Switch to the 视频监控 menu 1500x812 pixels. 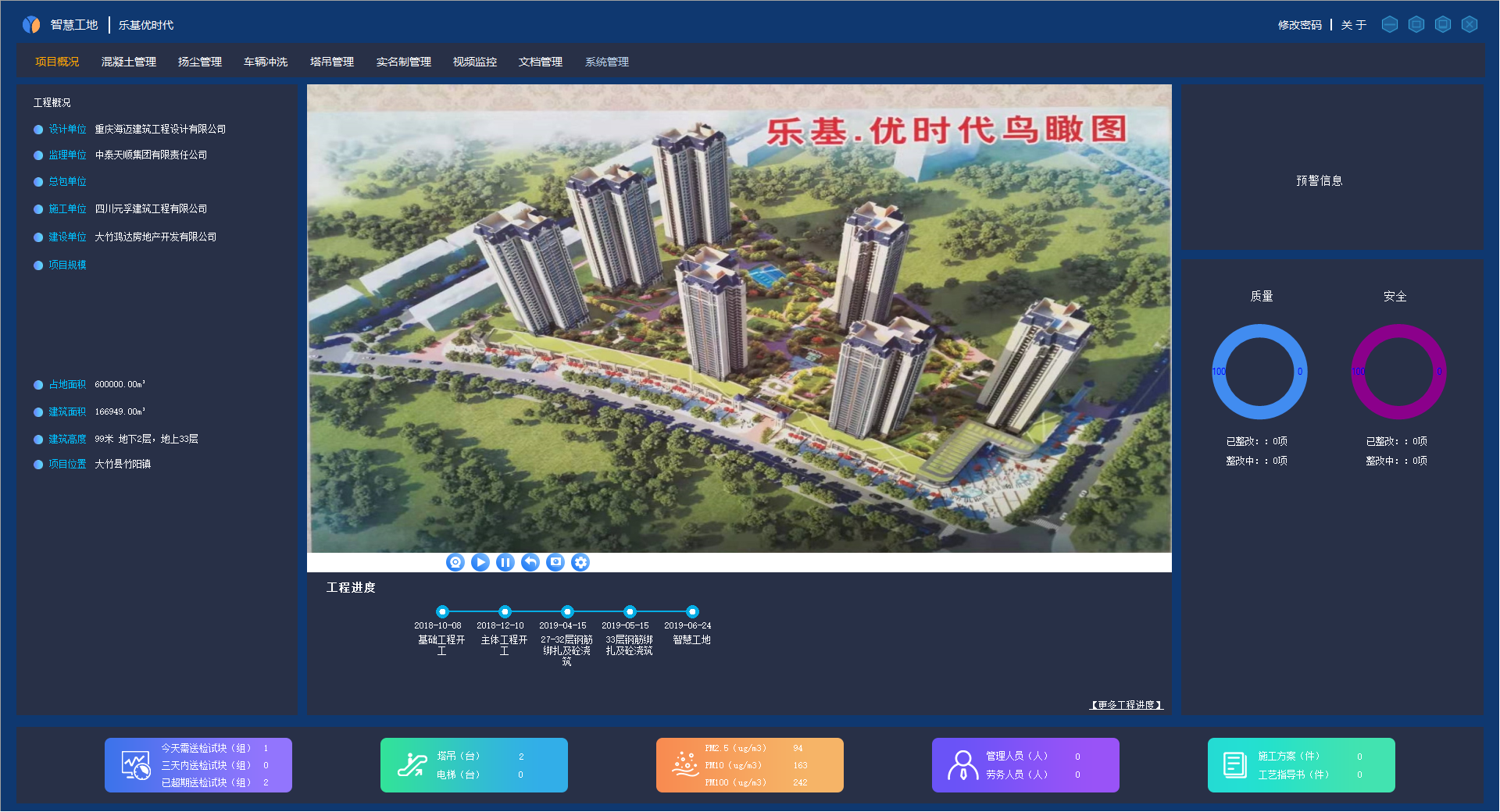pos(475,62)
